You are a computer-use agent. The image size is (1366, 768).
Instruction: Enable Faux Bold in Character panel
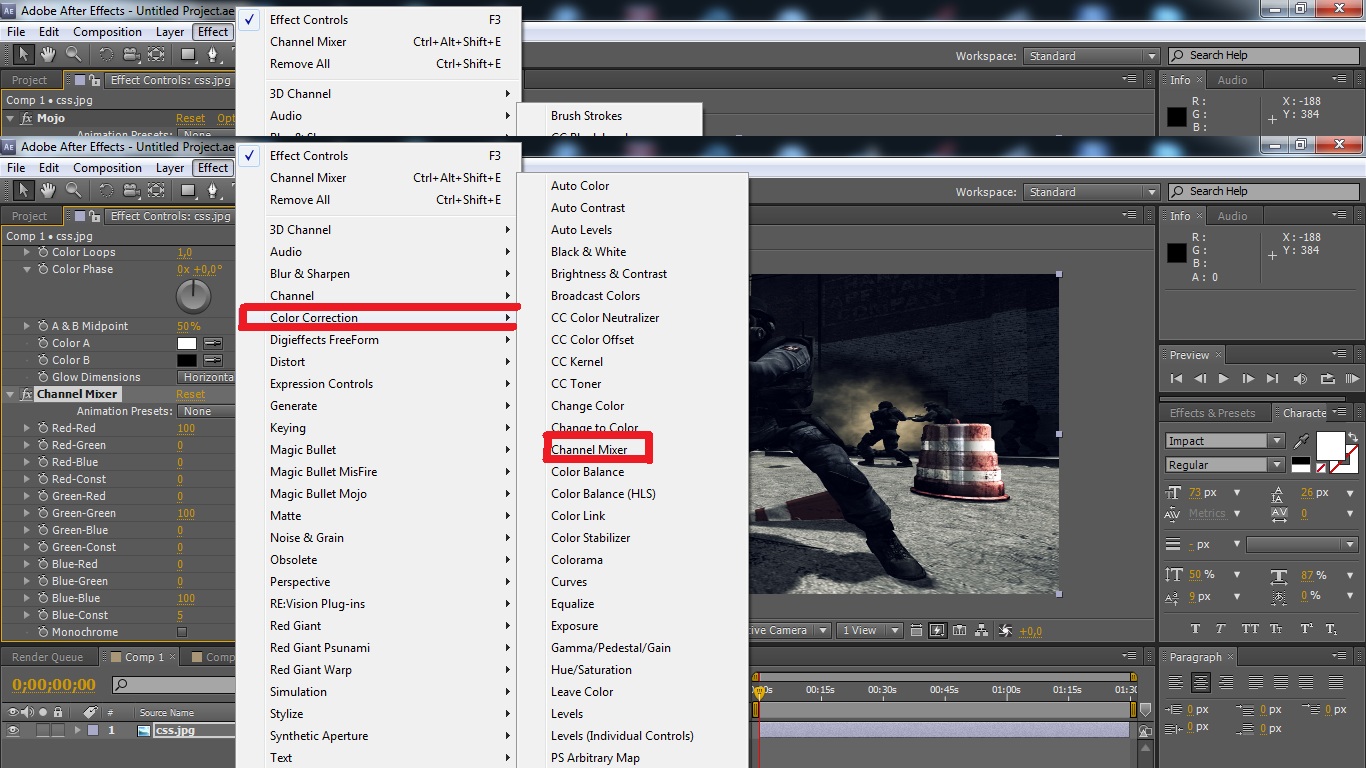coord(1195,630)
